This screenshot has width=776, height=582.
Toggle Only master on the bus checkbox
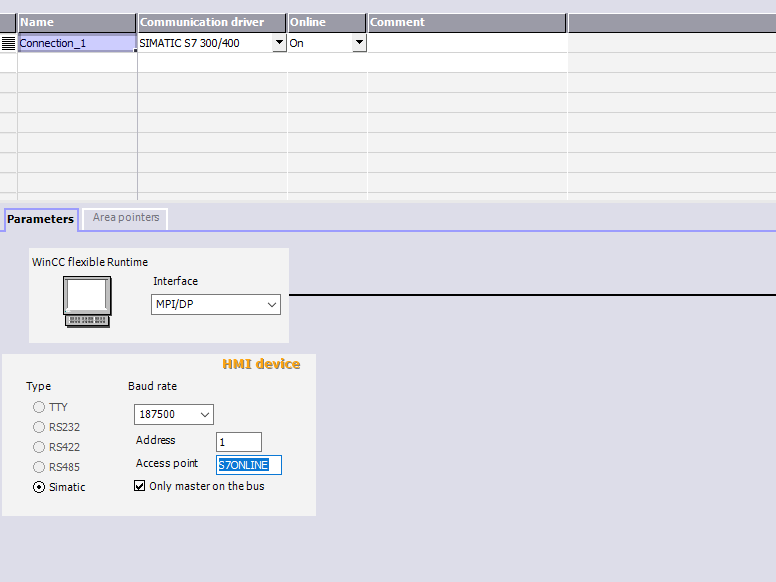pos(140,486)
